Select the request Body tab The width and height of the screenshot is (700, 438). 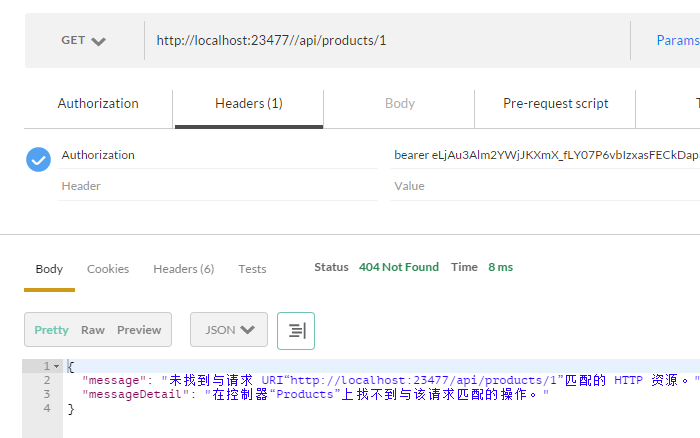(x=400, y=104)
